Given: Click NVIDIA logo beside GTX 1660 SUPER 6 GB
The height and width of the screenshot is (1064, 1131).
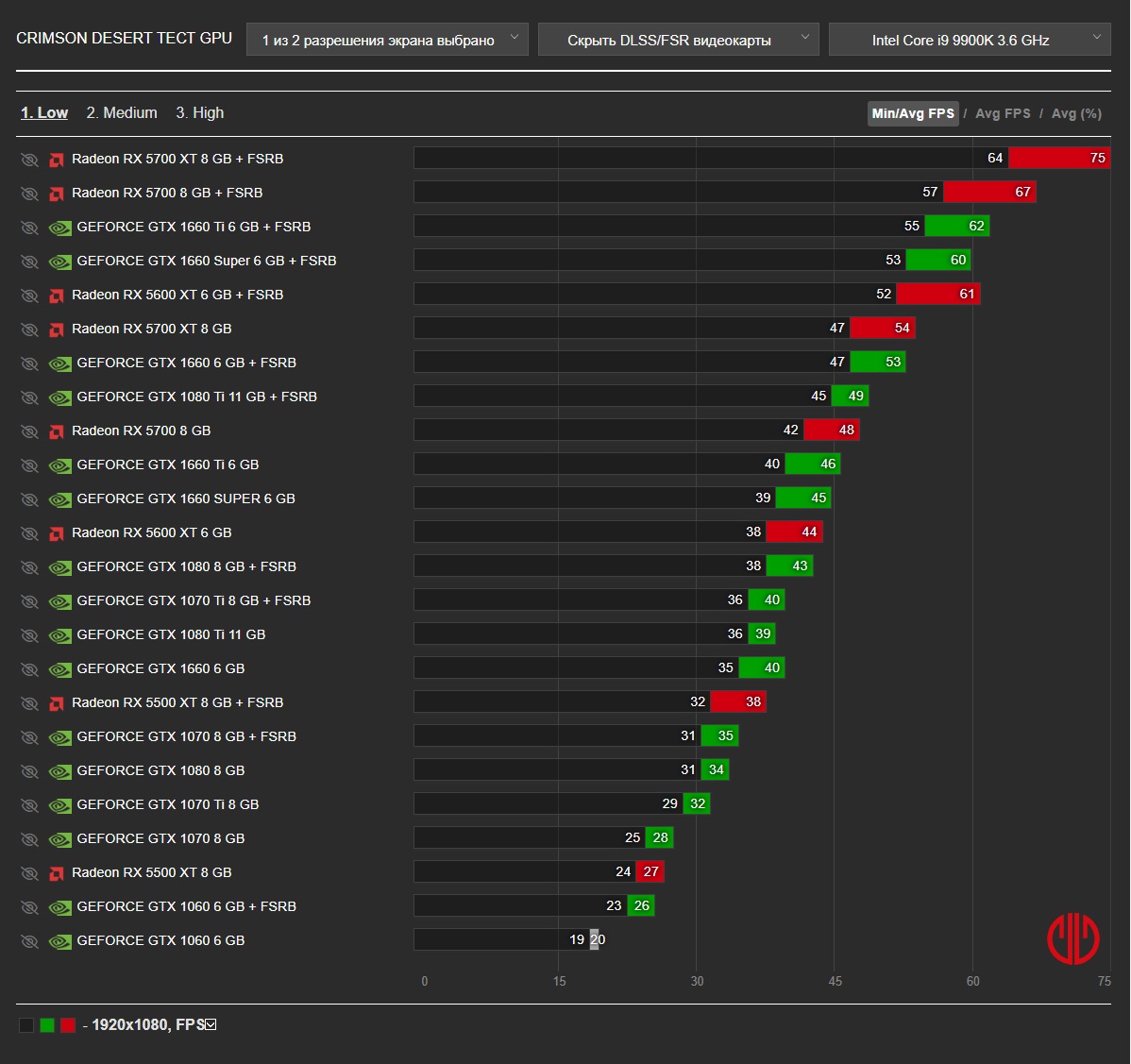Looking at the screenshot, I should (x=59, y=499).
